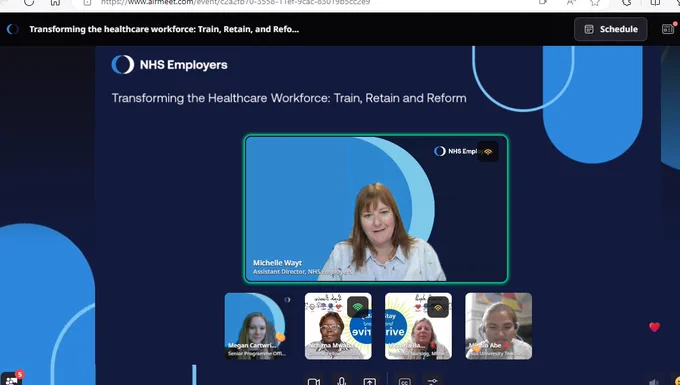Click 'Transforming the Healthcare Workforce: Train, Retain and Reform' heading
The image size is (680, 385).
pyautogui.click(x=289, y=98)
